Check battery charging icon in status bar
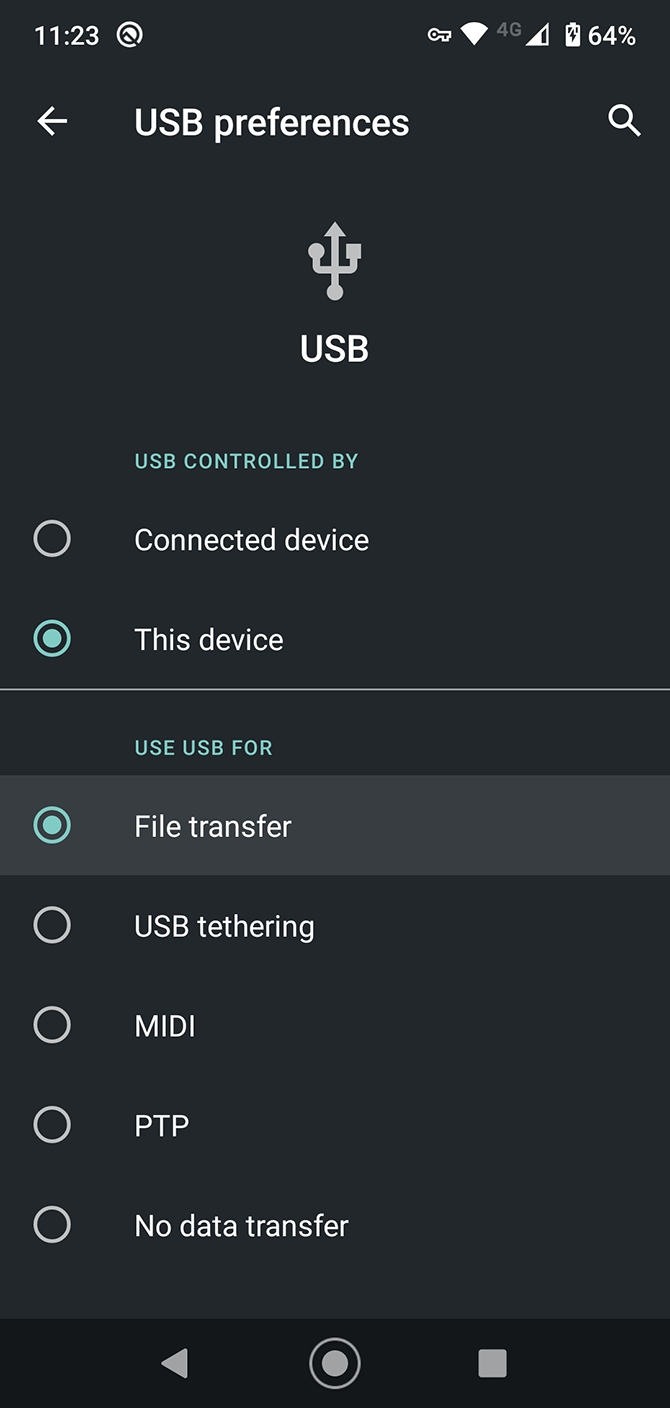670x1408 pixels. click(x=571, y=33)
